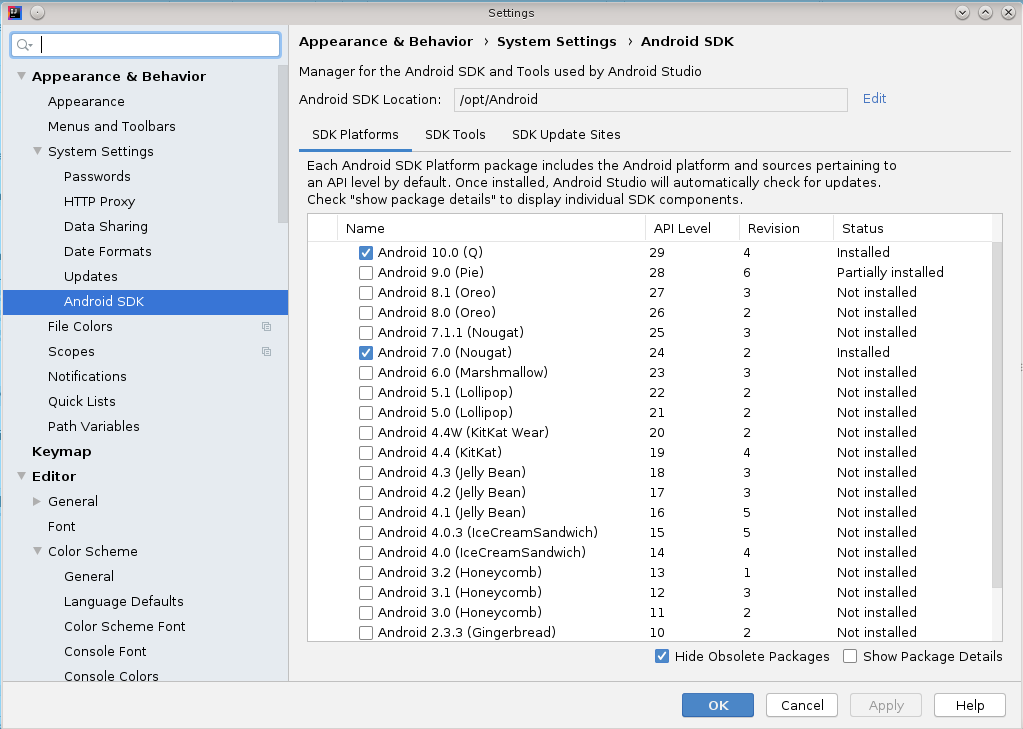Click the Android SDK Location field
This screenshot has width=1023, height=729.
(x=650, y=100)
